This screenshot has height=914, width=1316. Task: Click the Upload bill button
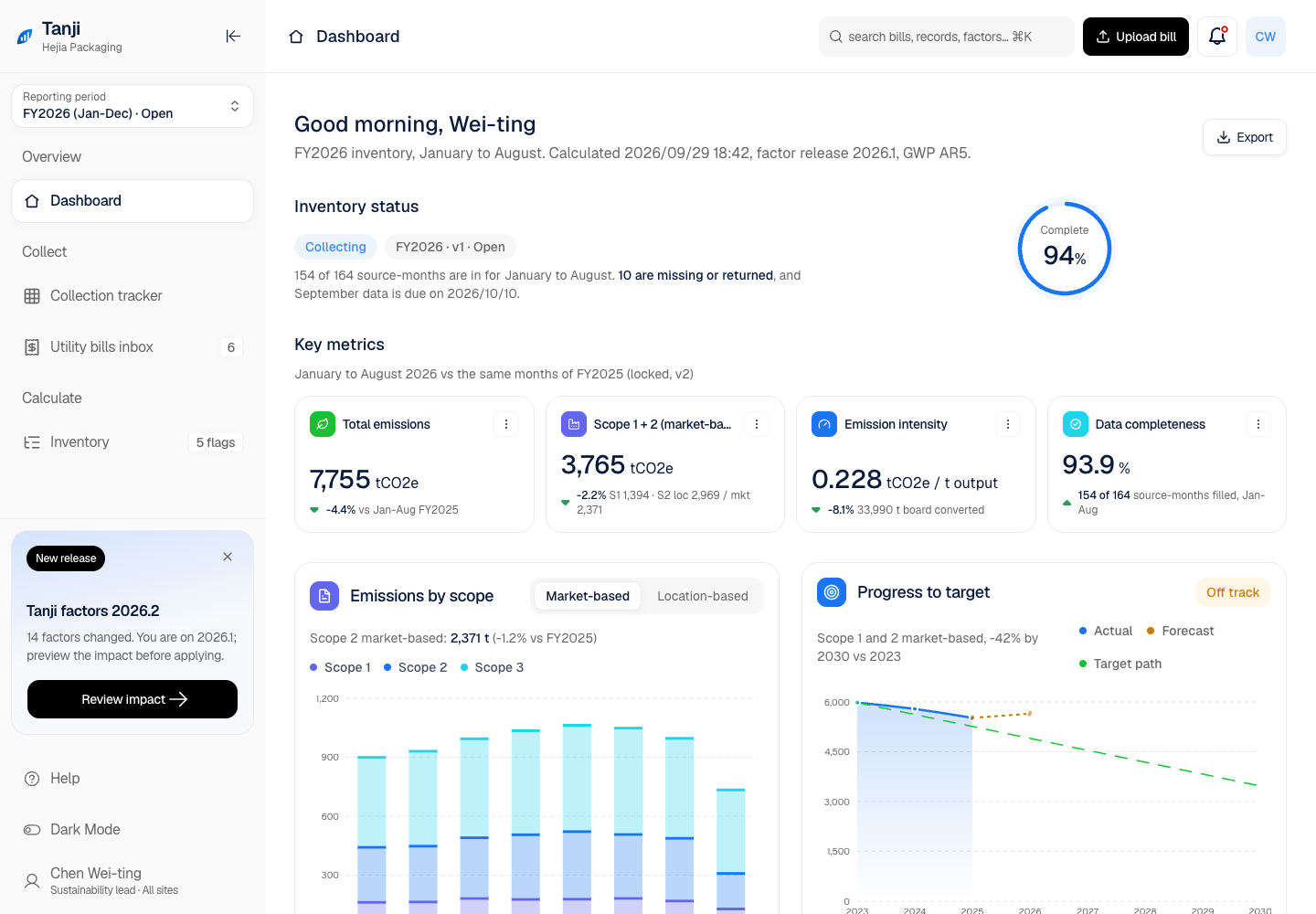pos(1136,37)
